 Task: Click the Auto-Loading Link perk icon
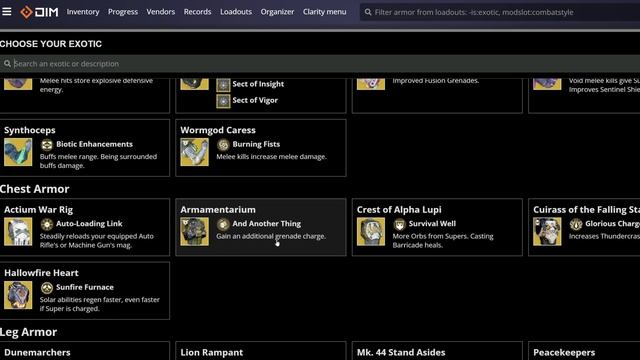tap(47, 224)
